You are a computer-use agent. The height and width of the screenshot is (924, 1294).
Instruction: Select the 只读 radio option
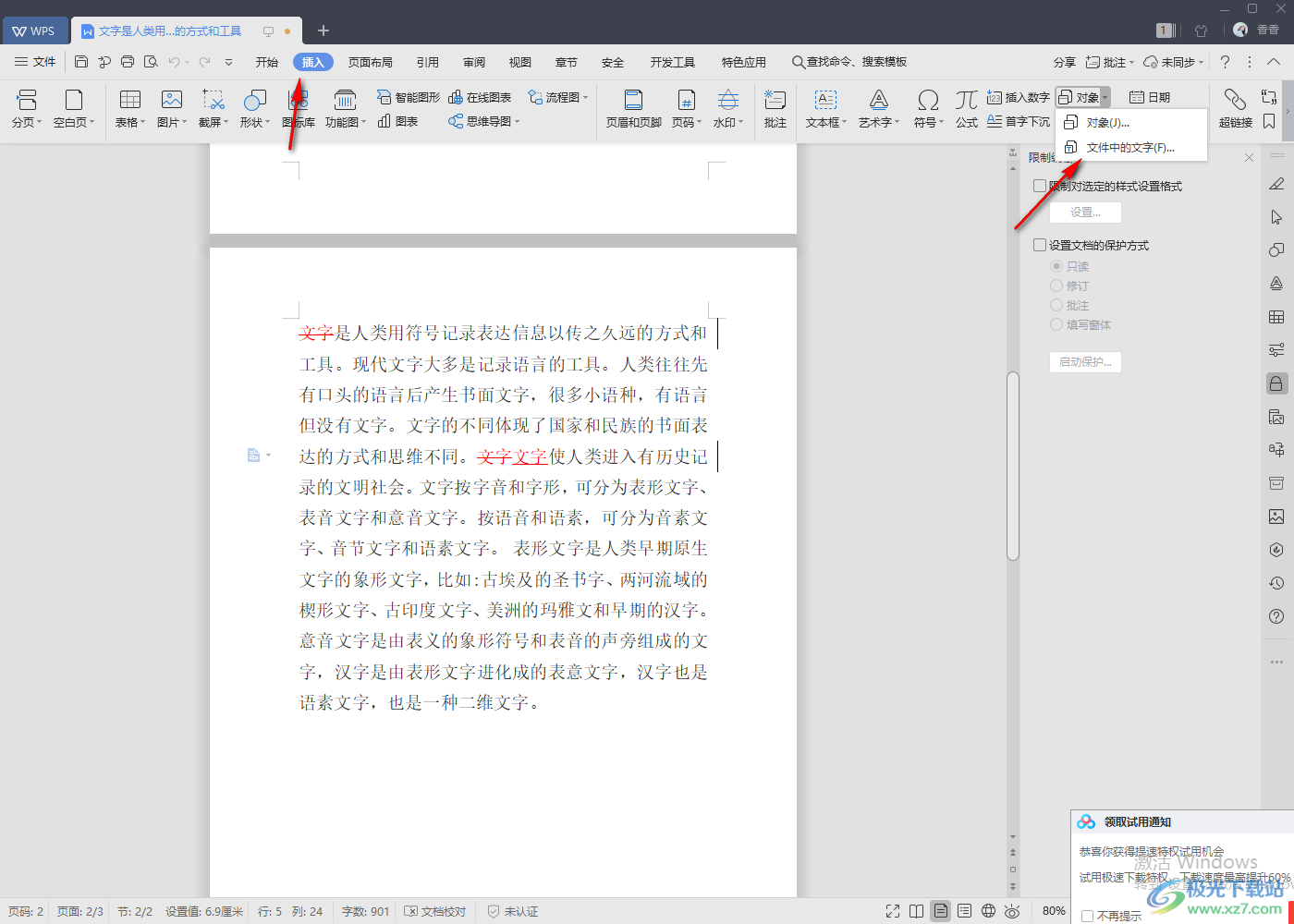[x=1056, y=266]
